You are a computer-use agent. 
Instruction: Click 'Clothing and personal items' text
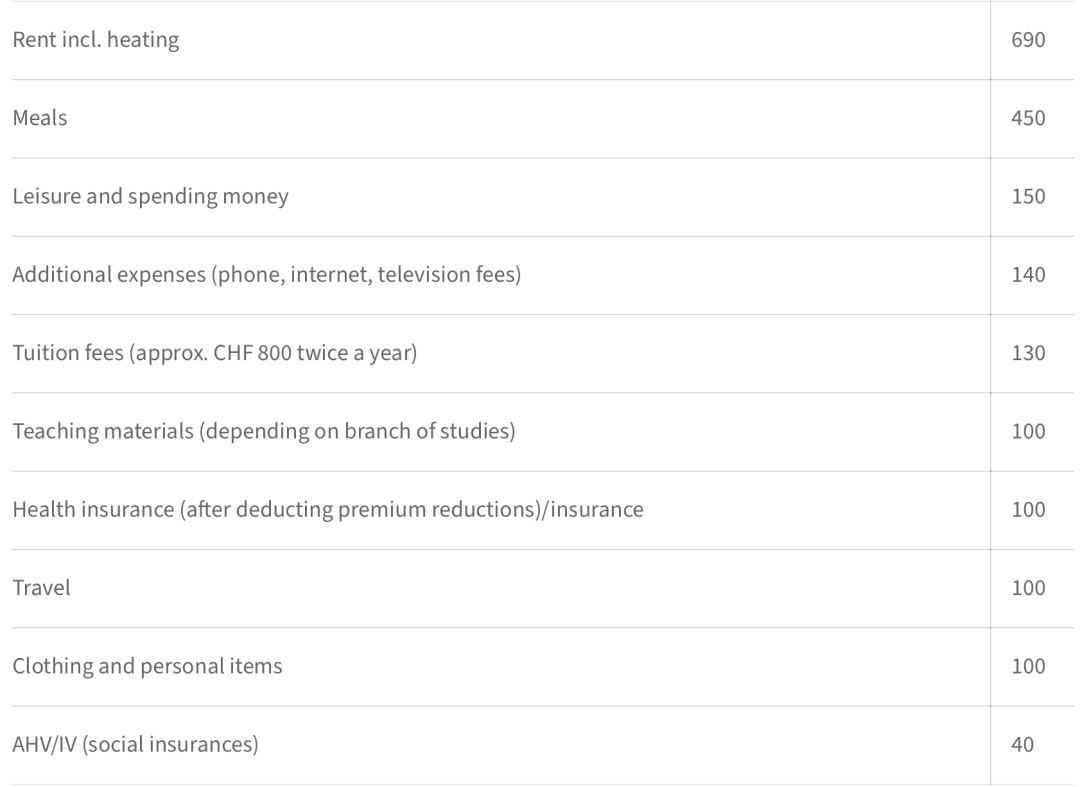(147, 667)
